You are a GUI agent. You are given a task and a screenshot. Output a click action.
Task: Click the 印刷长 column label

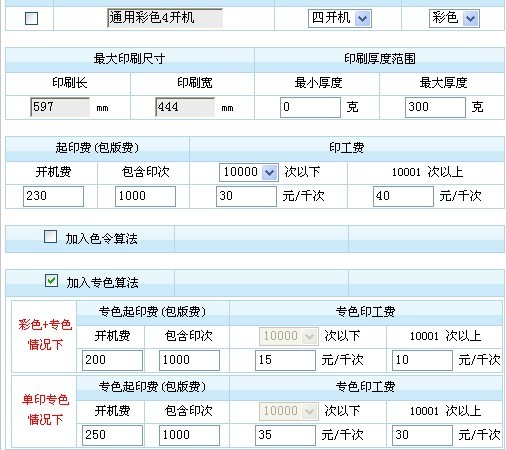point(70,83)
